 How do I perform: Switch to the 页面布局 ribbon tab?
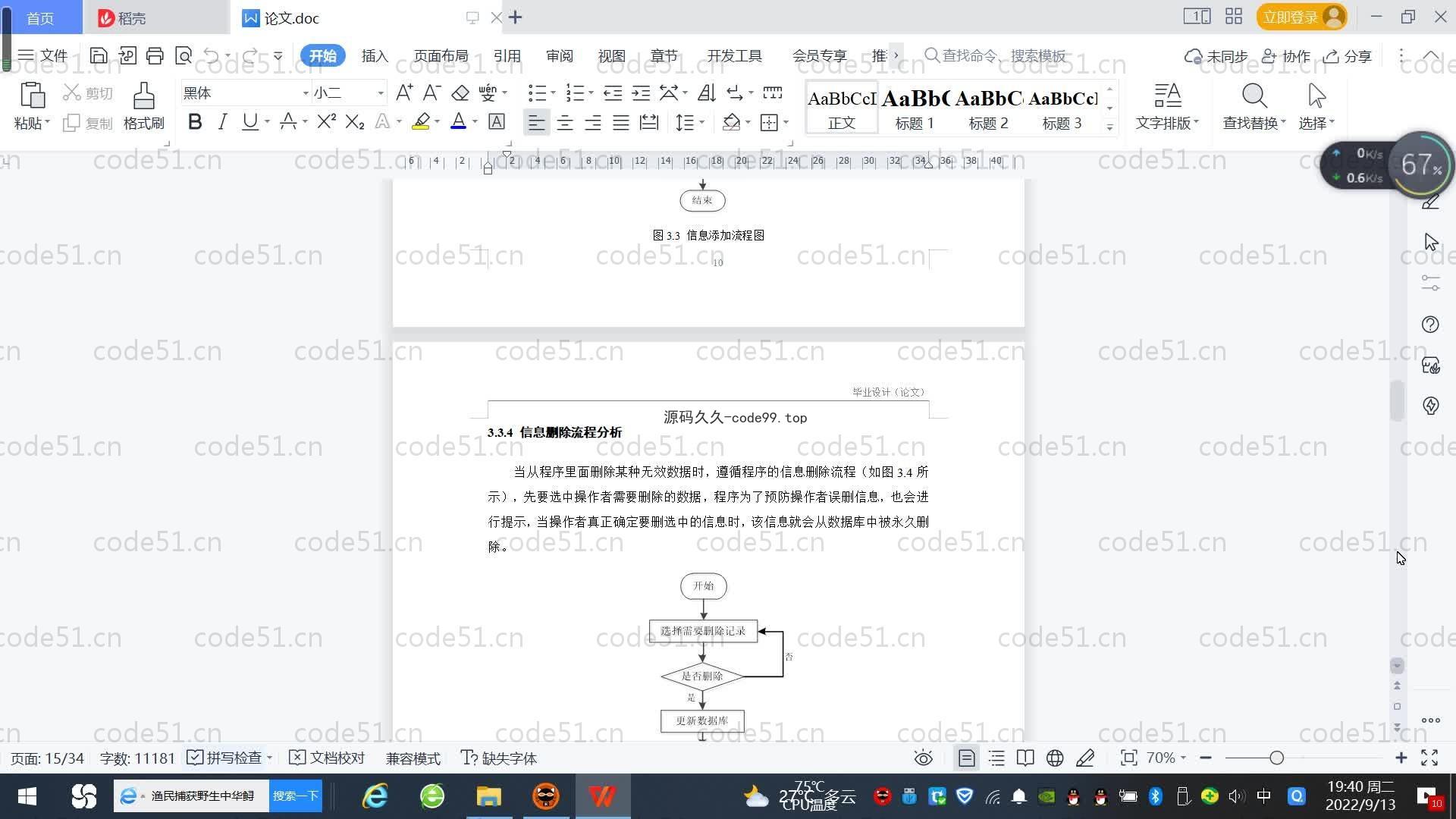pyautogui.click(x=441, y=56)
